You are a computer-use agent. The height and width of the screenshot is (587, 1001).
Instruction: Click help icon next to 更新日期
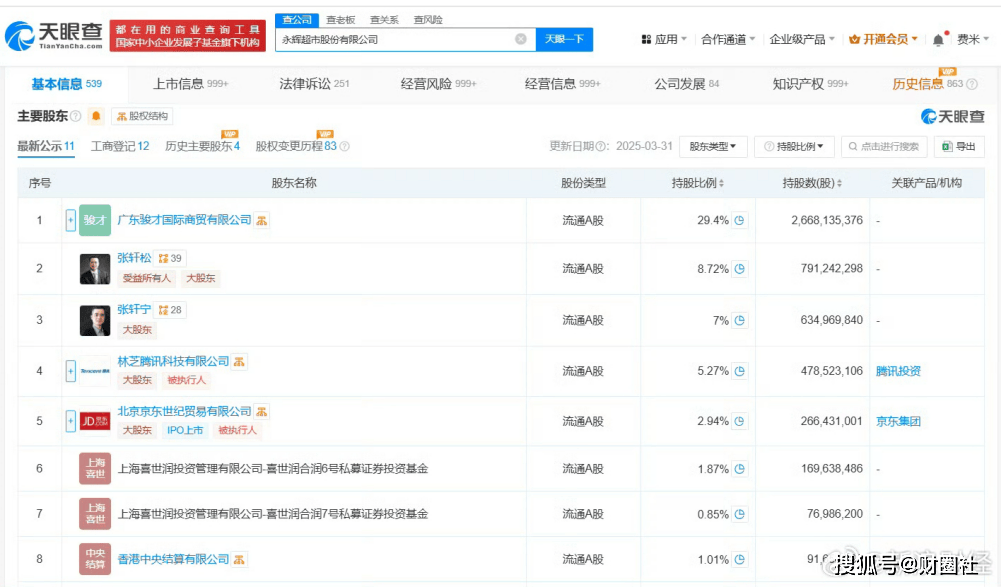pyautogui.click(x=601, y=146)
